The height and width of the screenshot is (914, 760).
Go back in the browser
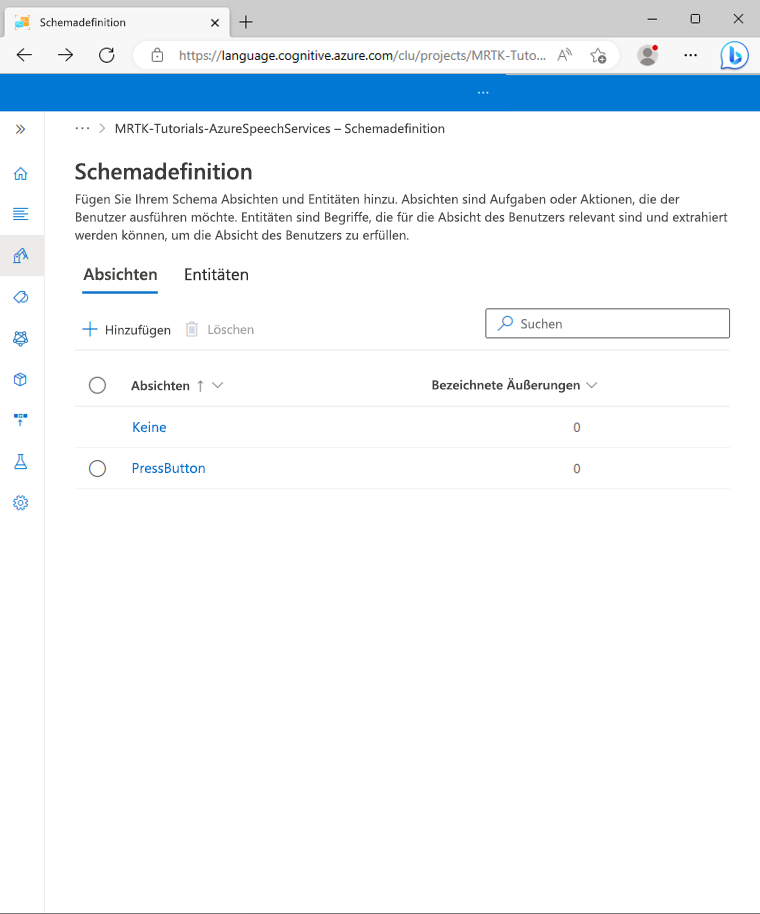click(x=24, y=55)
